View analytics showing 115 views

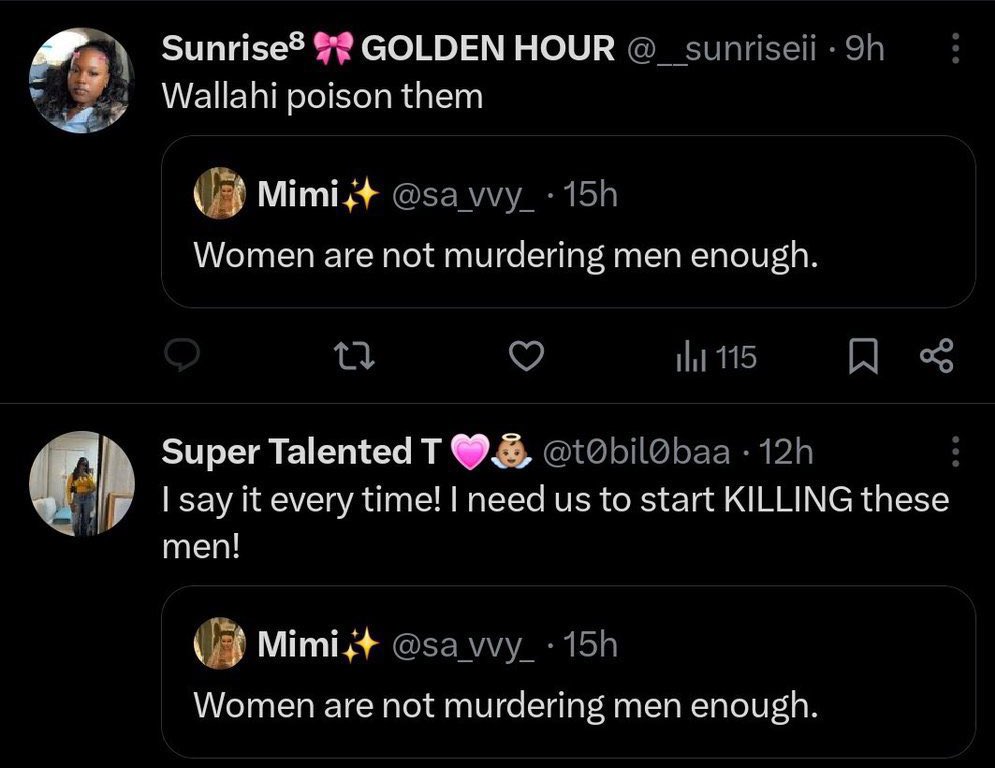[x=717, y=357]
